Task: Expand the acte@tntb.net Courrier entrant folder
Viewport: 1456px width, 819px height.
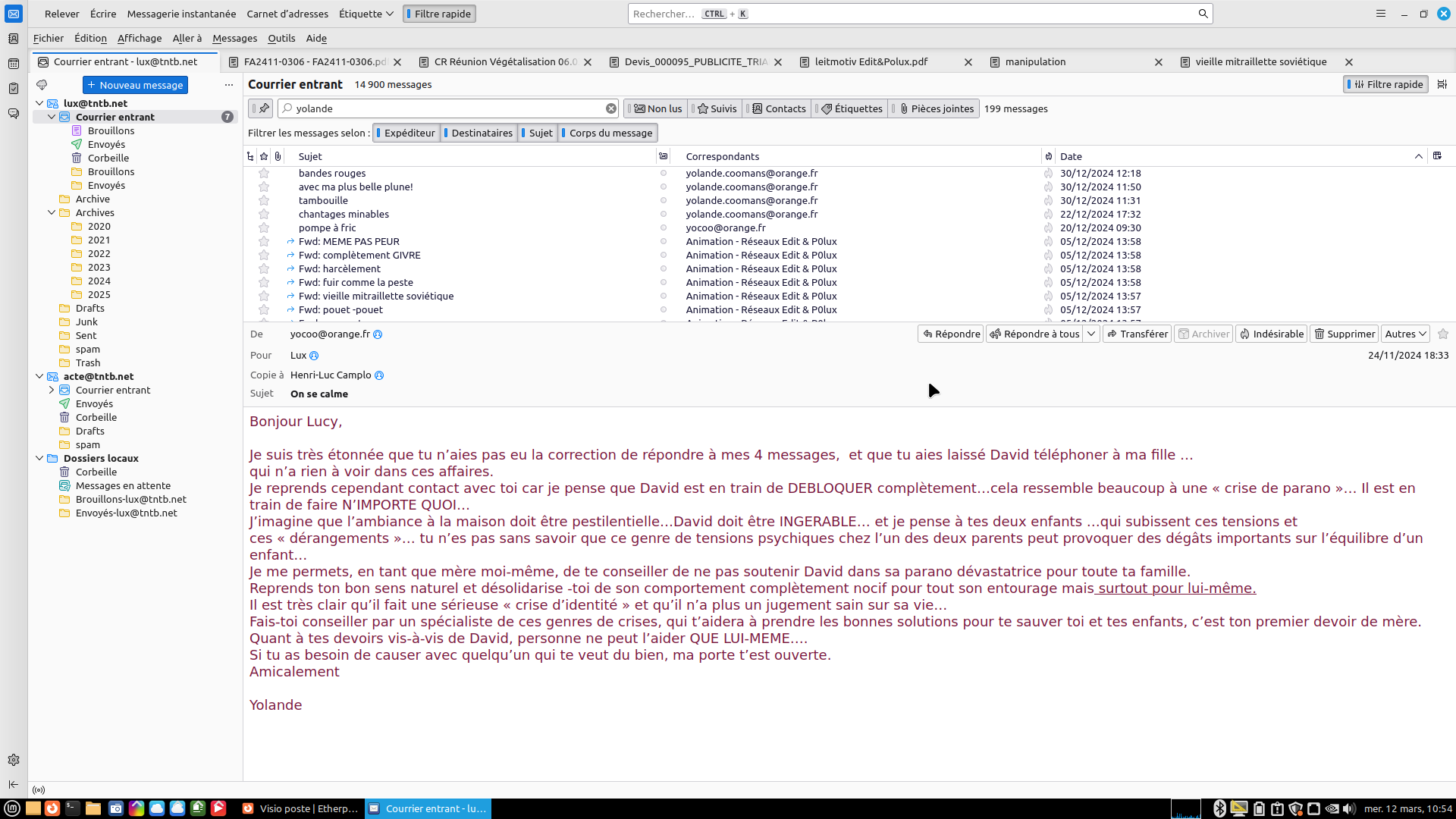Action: (x=52, y=390)
